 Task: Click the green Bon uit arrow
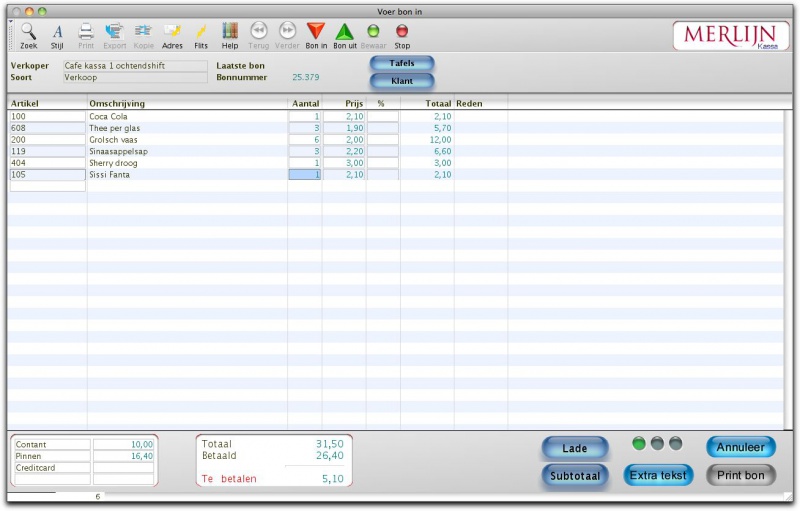(345, 32)
